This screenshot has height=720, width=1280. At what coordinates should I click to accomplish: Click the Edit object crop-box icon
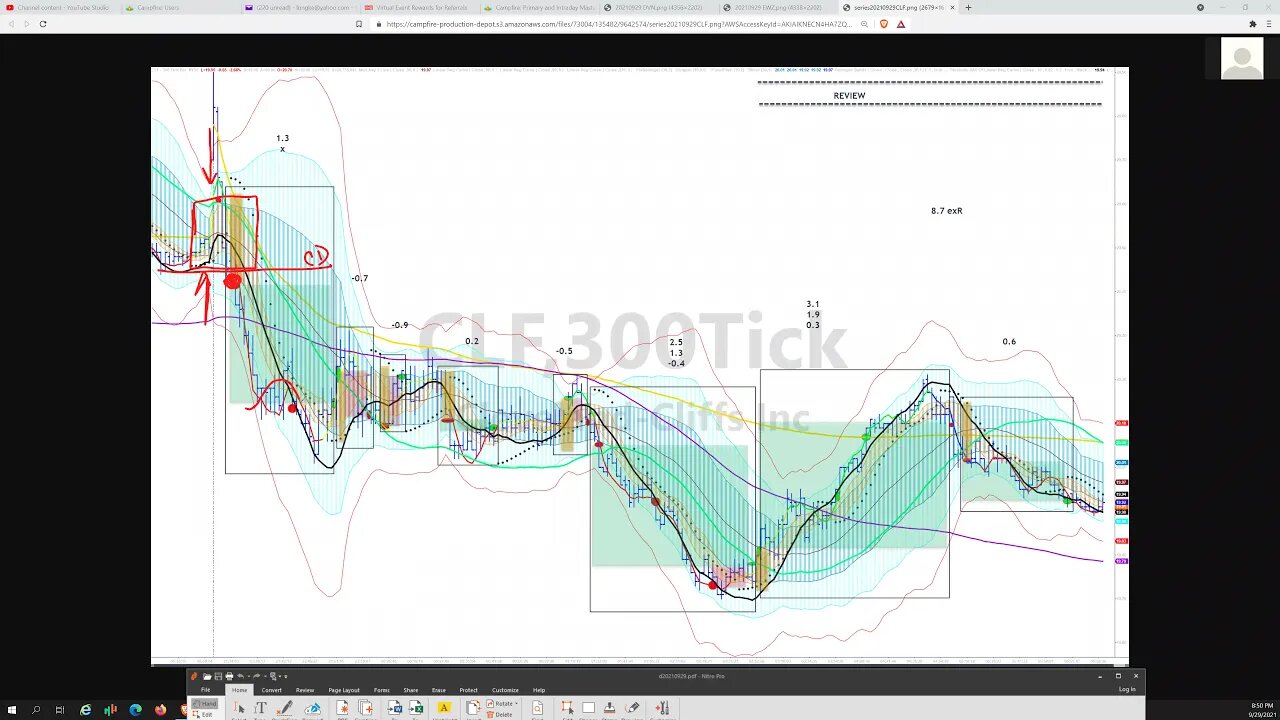click(x=567, y=708)
